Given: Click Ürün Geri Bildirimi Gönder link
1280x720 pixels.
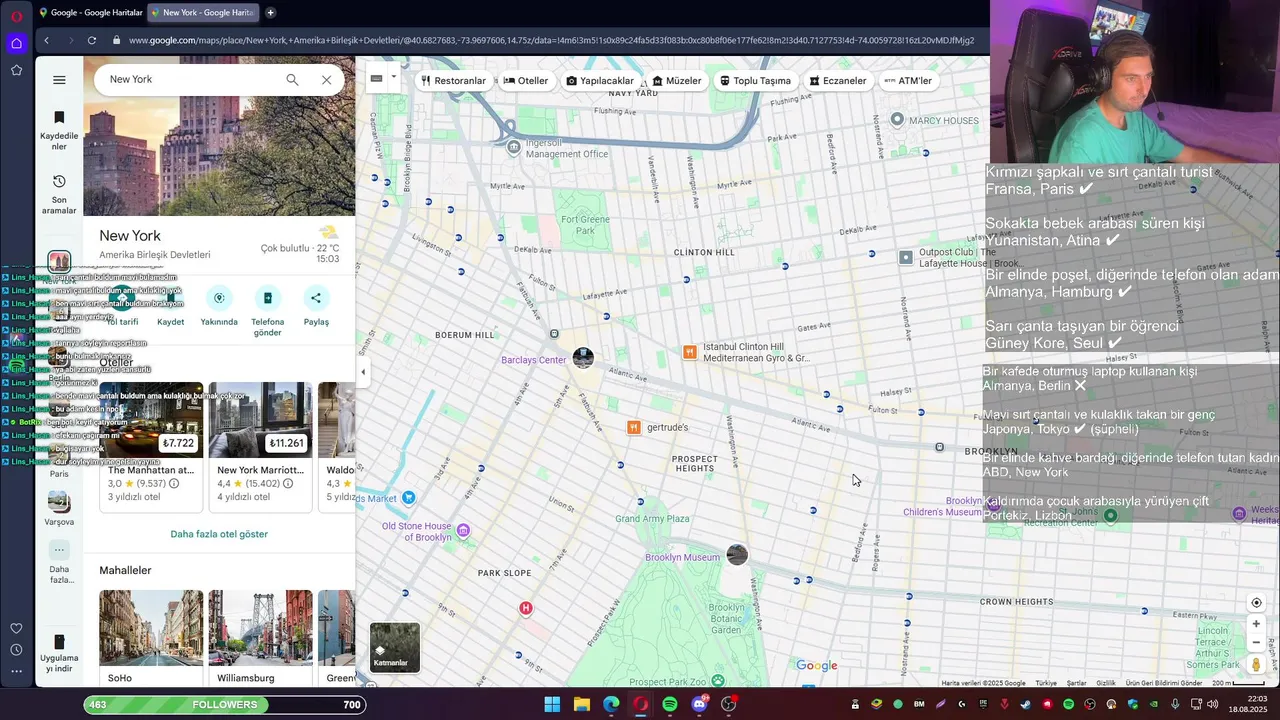Looking at the screenshot, I should click(1164, 683).
